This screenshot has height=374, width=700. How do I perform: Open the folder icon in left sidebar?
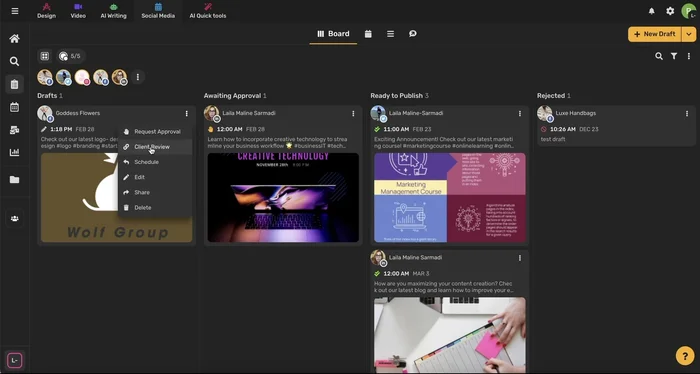[15, 180]
